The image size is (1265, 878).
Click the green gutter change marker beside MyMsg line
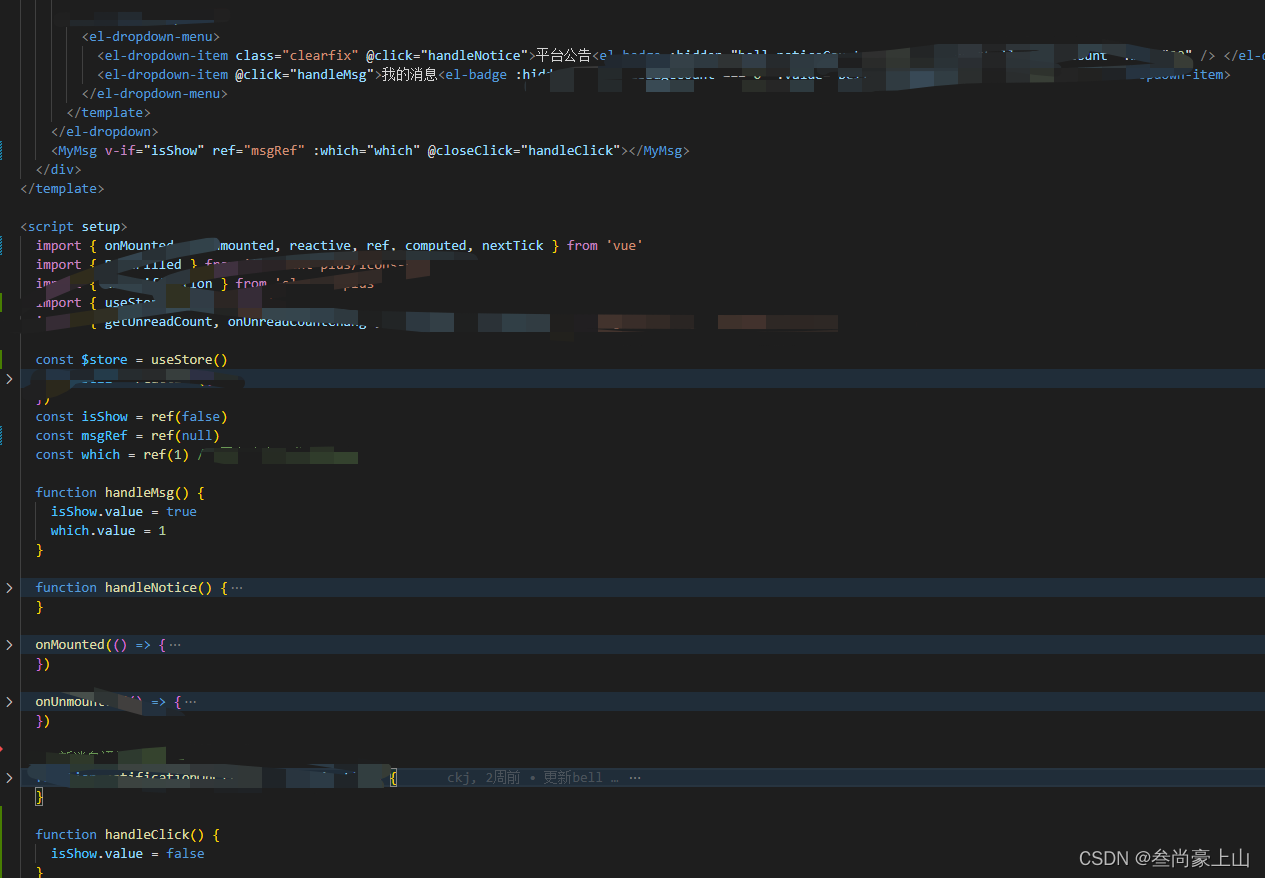pyautogui.click(x=3, y=150)
